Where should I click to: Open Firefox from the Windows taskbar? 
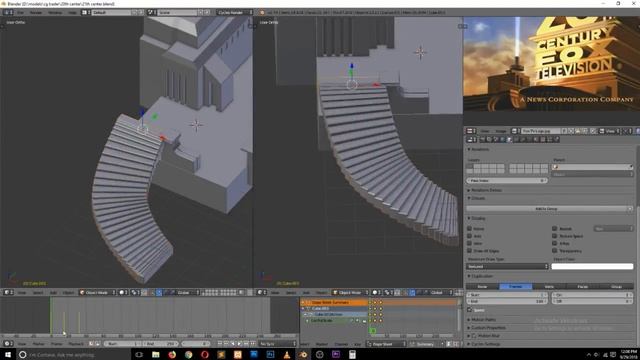172,355
